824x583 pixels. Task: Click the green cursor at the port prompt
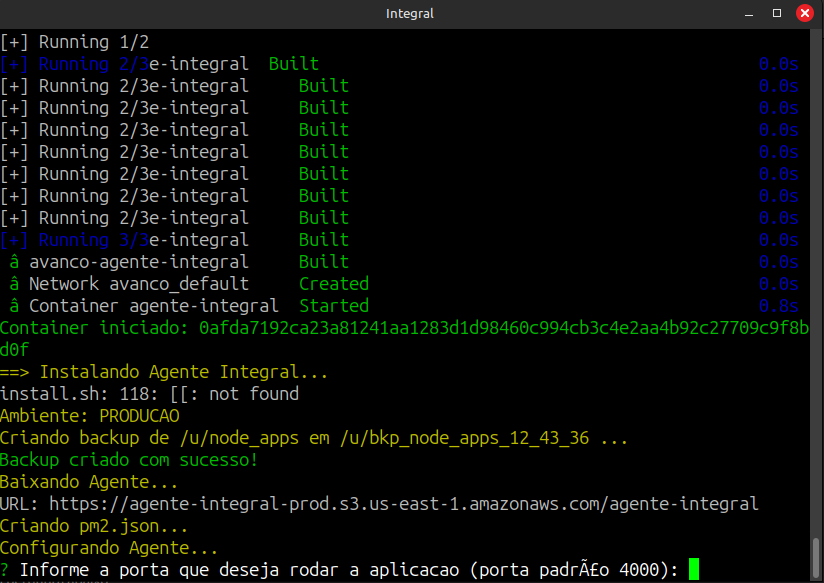click(x=694, y=570)
